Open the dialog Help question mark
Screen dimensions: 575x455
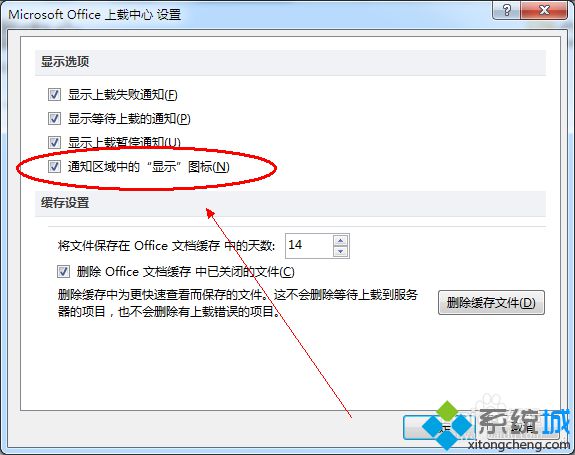[506, 10]
